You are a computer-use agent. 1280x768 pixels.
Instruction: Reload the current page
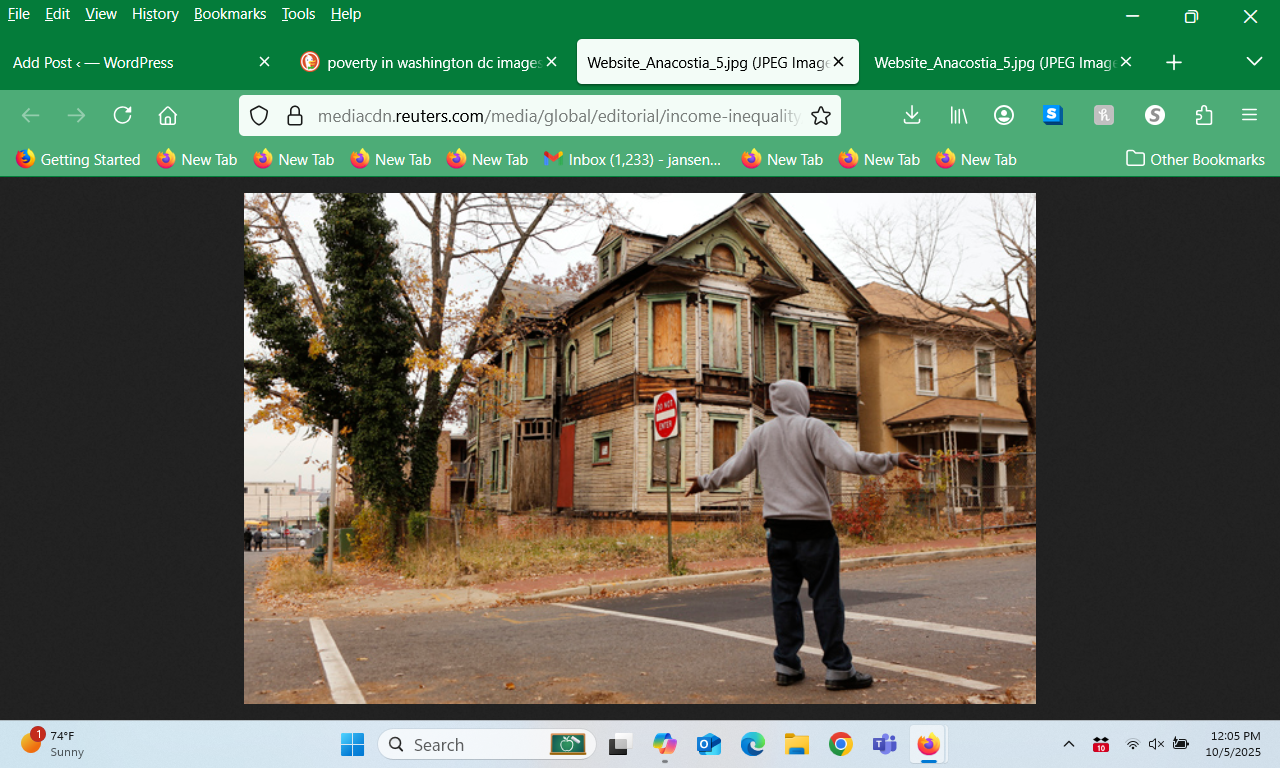coord(123,115)
